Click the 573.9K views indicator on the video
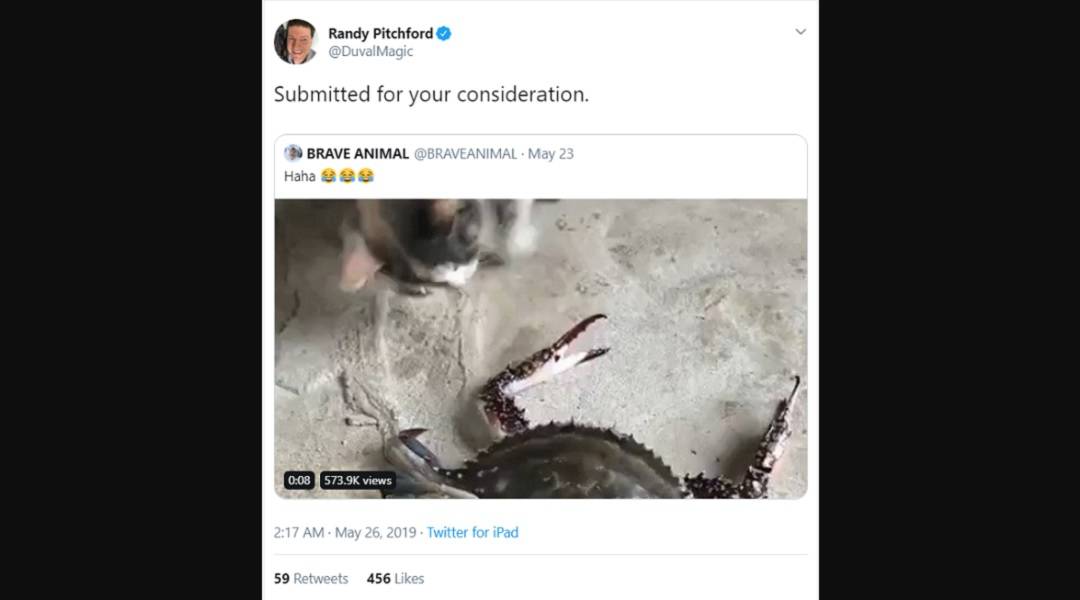This screenshot has height=600, width=1080. coord(356,480)
